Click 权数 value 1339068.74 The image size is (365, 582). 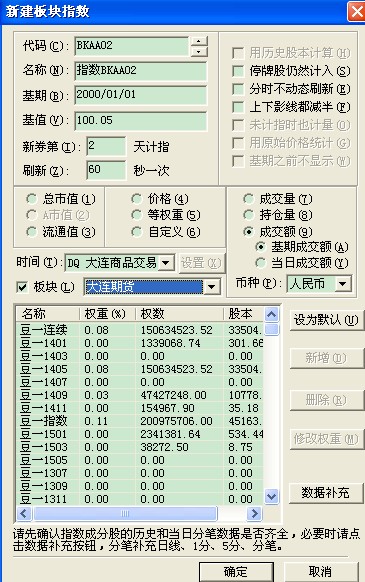tap(170, 343)
